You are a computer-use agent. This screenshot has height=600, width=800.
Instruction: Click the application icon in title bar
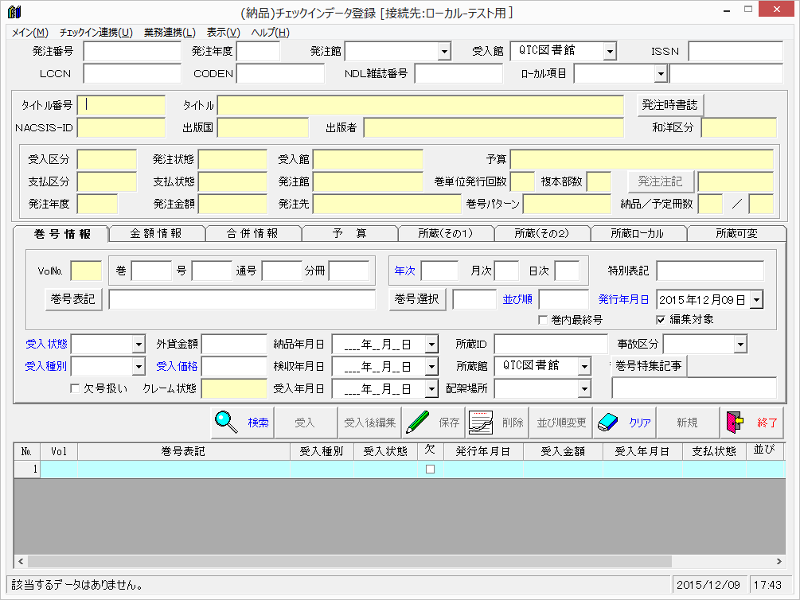pos(15,12)
